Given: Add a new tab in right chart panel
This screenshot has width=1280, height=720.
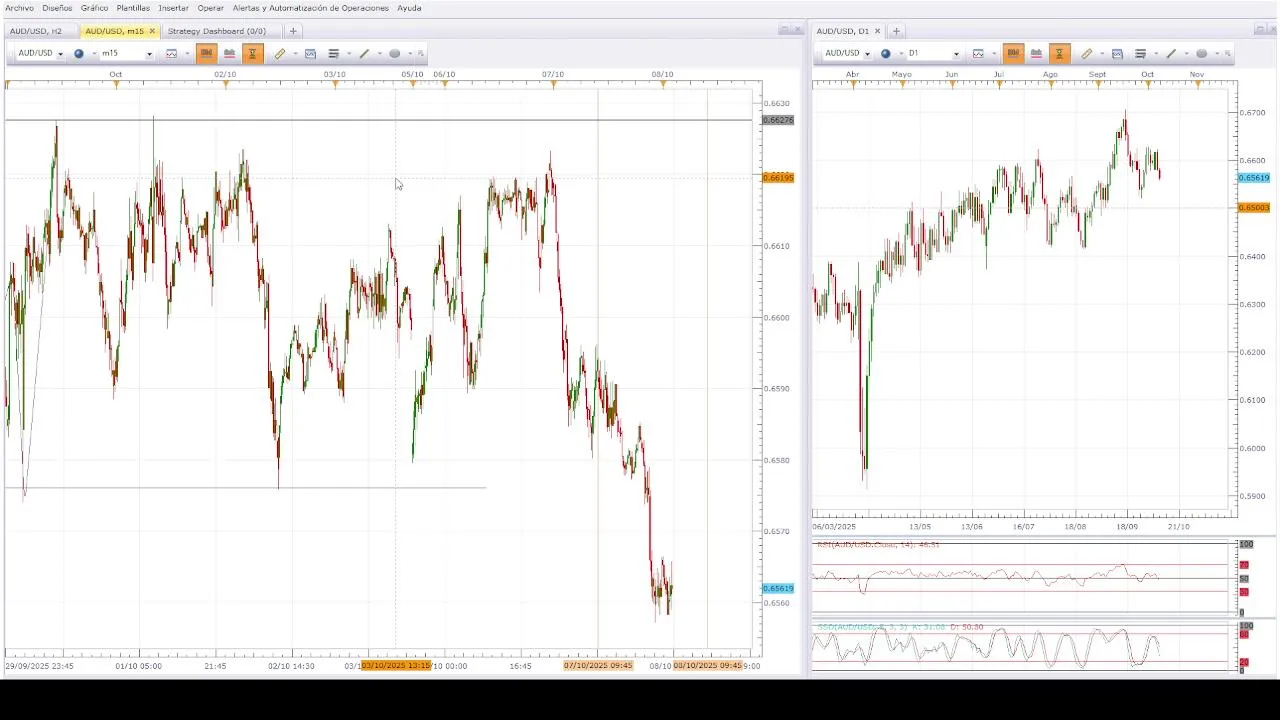Looking at the screenshot, I should (896, 31).
